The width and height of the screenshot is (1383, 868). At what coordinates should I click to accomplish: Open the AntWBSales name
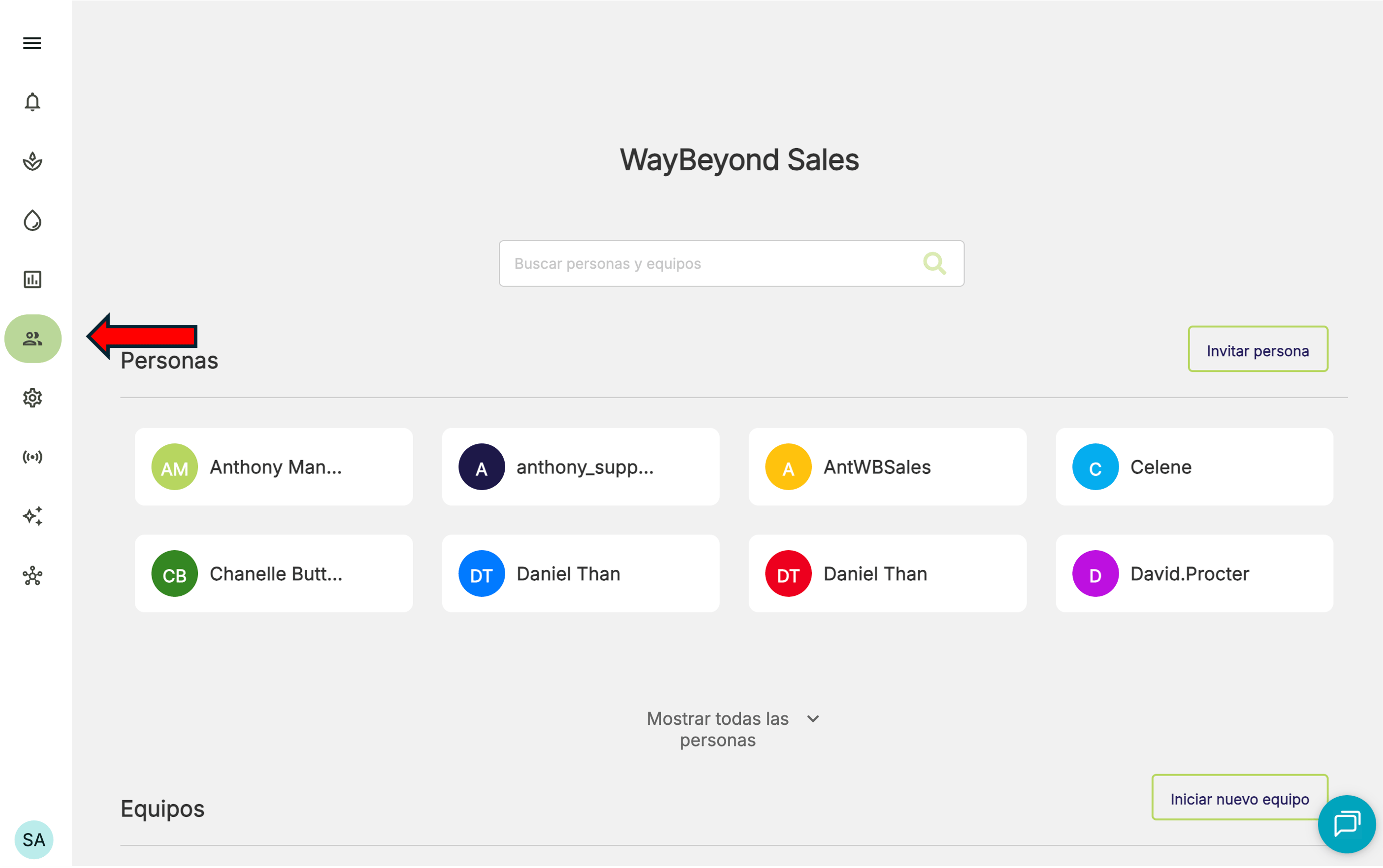coord(877,467)
